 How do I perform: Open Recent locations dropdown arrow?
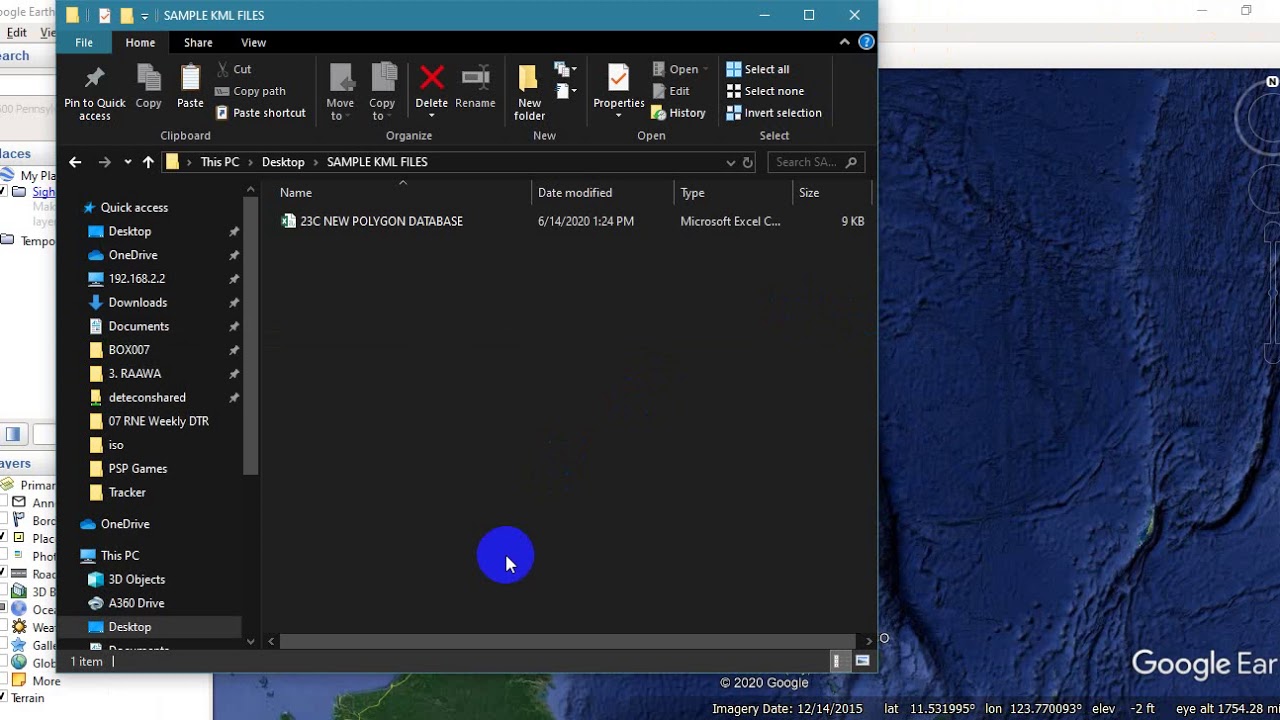pyautogui.click(x=127, y=162)
